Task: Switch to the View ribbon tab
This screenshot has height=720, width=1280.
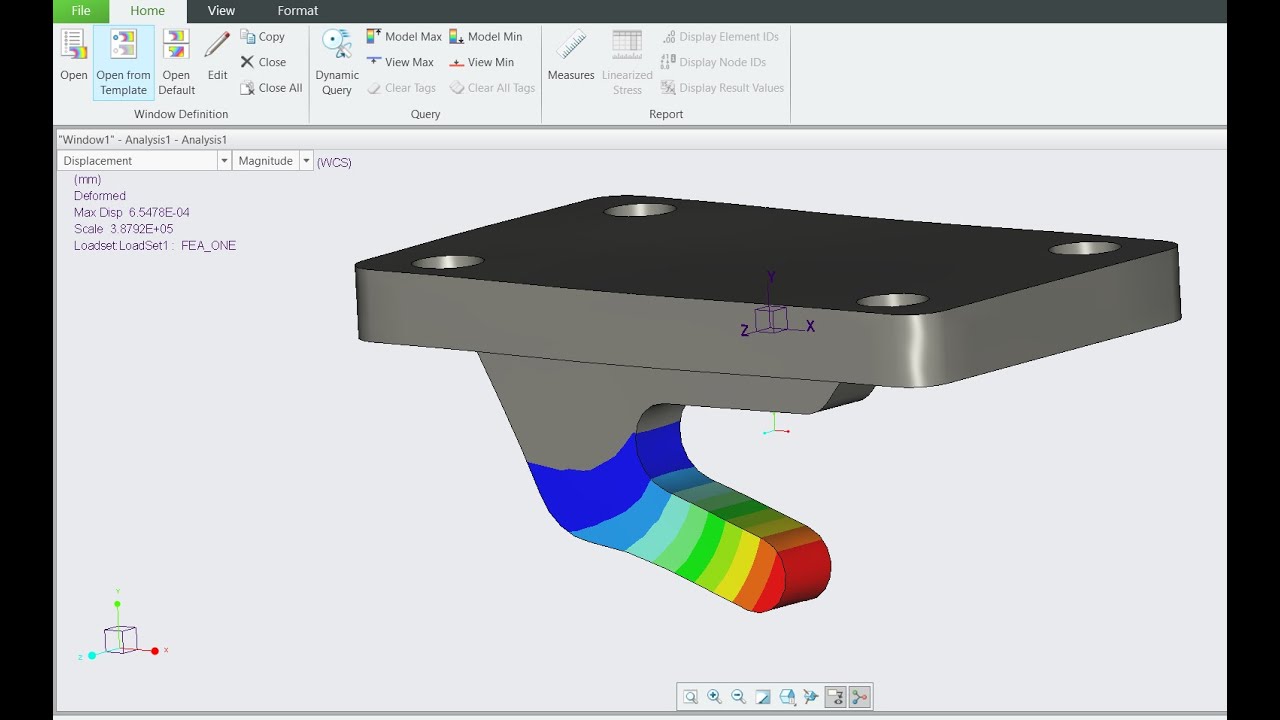Action: (x=221, y=11)
